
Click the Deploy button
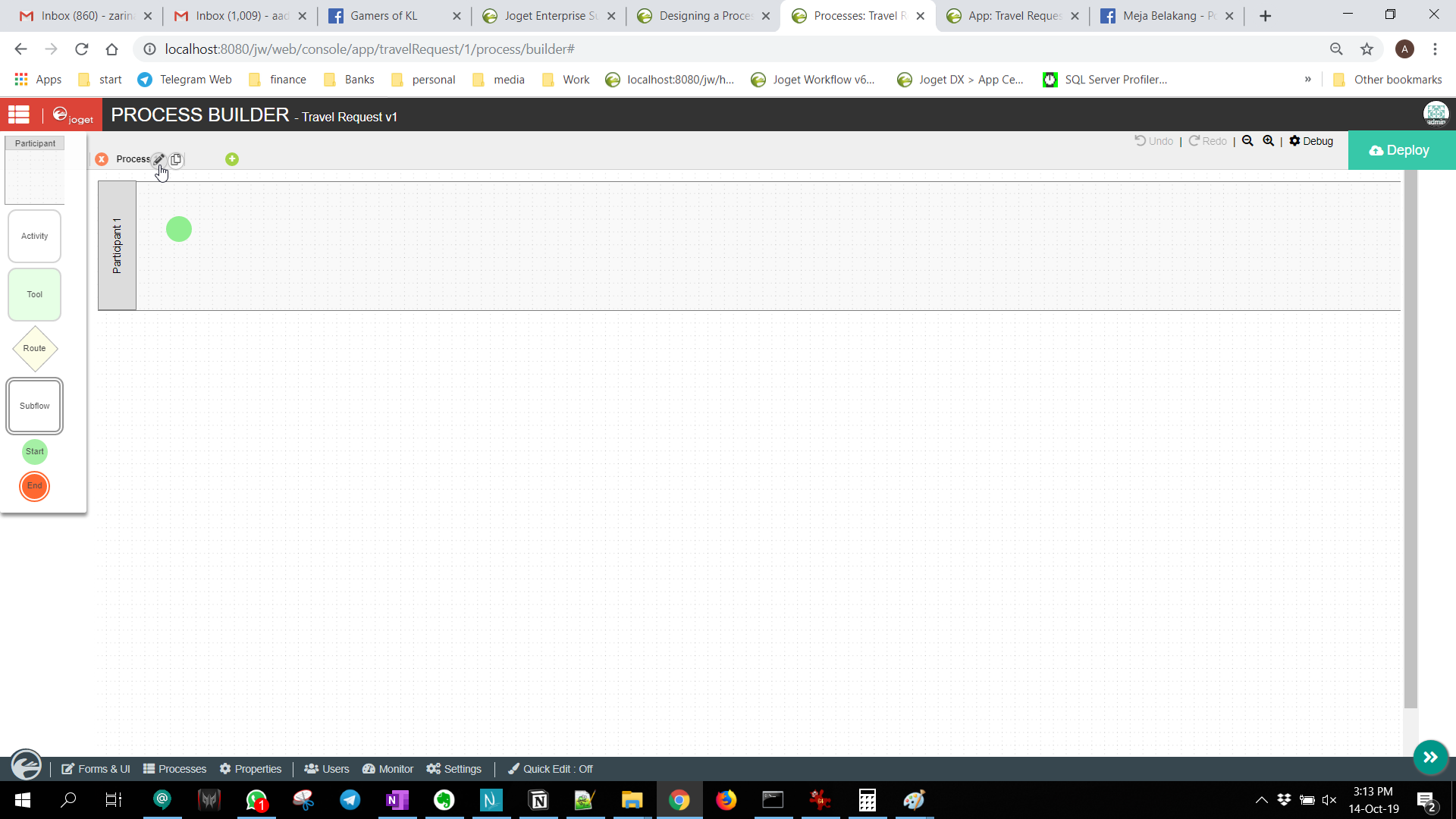tap(1400, 150)
